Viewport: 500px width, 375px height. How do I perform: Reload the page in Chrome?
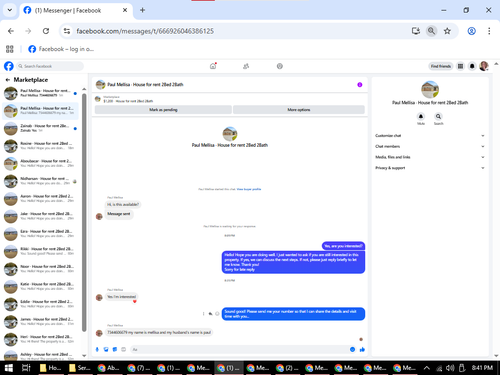(46, 31)
